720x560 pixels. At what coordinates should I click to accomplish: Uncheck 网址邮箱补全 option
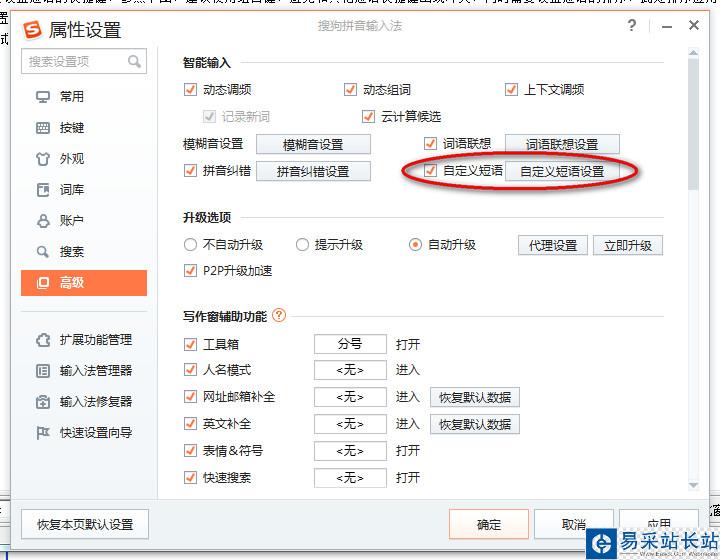pyautogui.click(x=191, y=397)
